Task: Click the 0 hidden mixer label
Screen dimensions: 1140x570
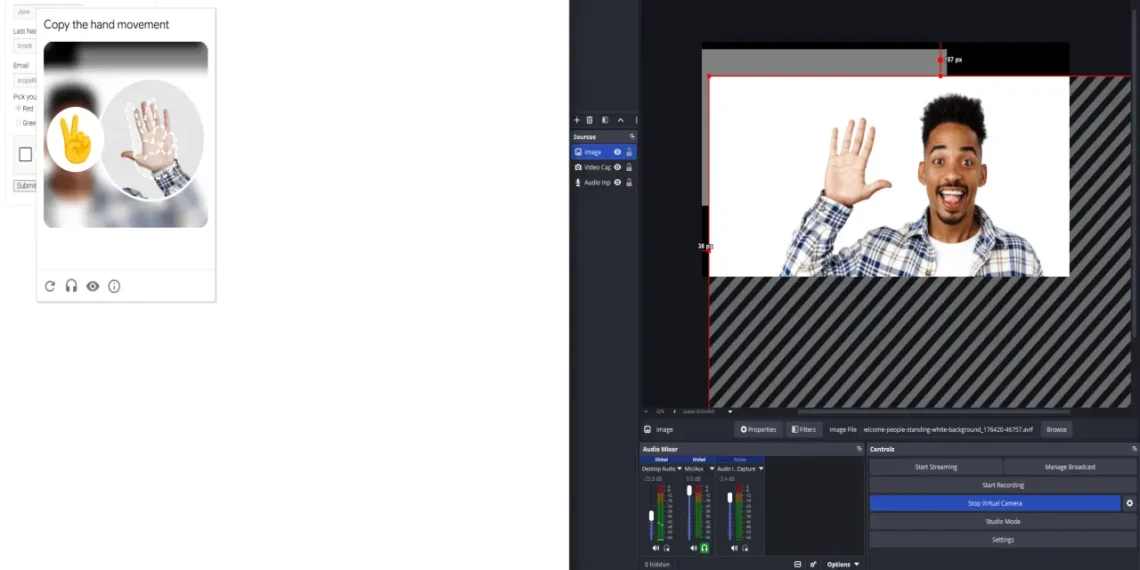Action: (x=657, y=564)
